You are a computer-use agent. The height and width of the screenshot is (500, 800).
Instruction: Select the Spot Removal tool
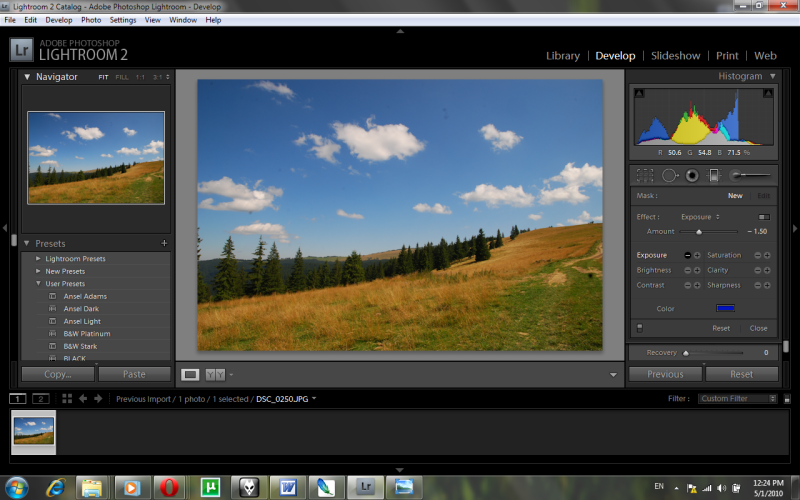[669, 175]
